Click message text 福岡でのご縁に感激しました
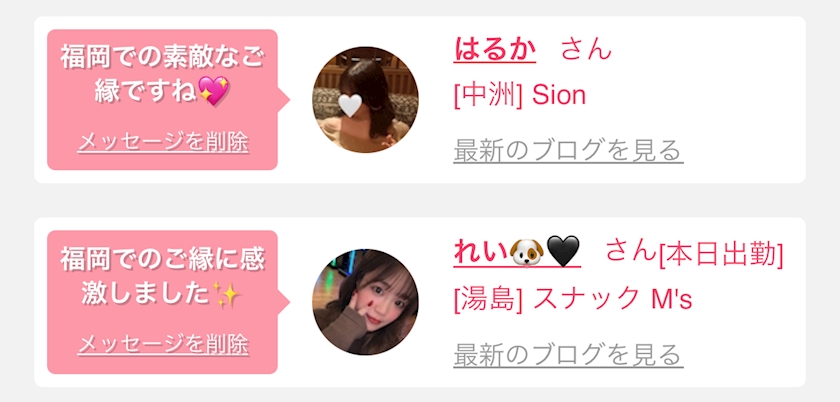The height and width of the screenshot is (402, 840). point(162,277)
